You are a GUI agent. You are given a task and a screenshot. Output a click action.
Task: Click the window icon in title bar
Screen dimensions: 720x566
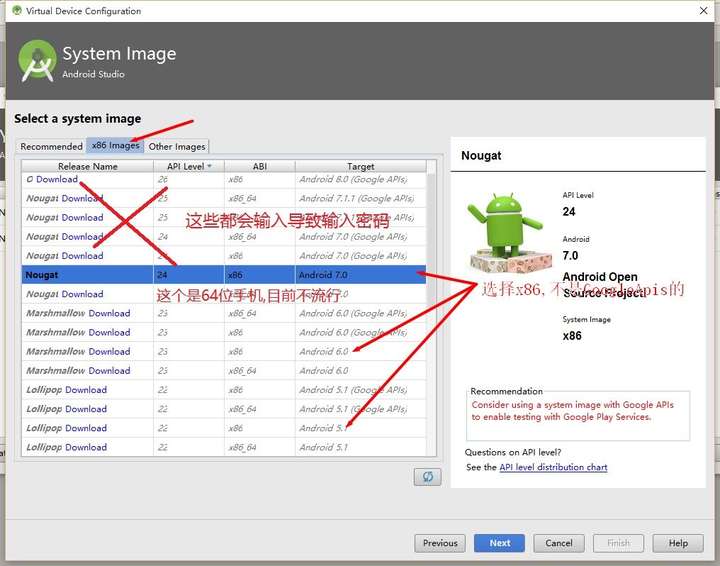pos(17,10)
